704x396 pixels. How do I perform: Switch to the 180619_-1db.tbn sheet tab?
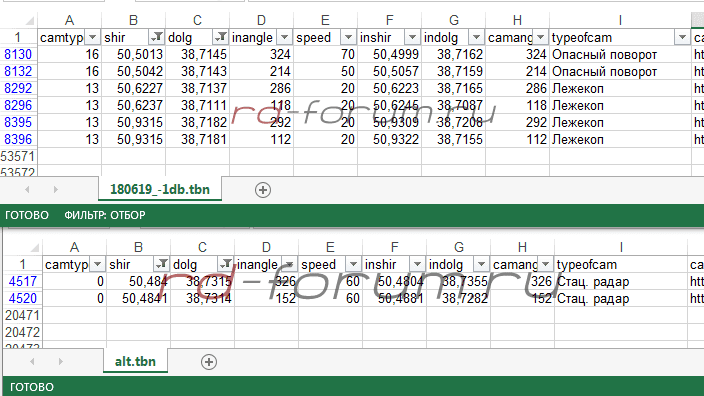[x=160, y=189]
